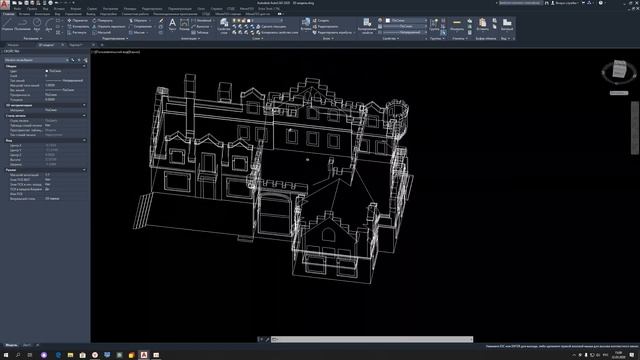
Task: Select the Line (Отрезок) drawing tool
Action: (x=7, y=24)
